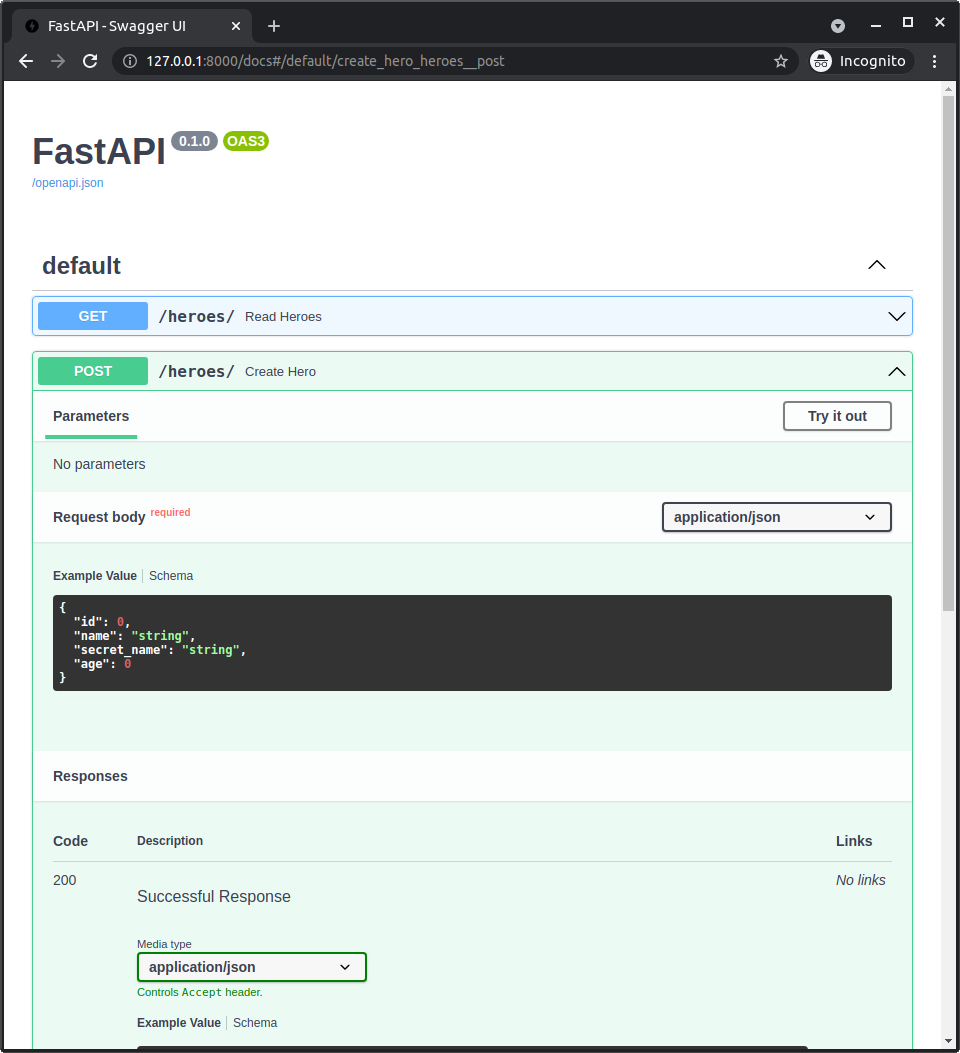Viewport: 960px width, 1053px height.
Task: Click inside the browser address bar
Action: tap(400, 60)
